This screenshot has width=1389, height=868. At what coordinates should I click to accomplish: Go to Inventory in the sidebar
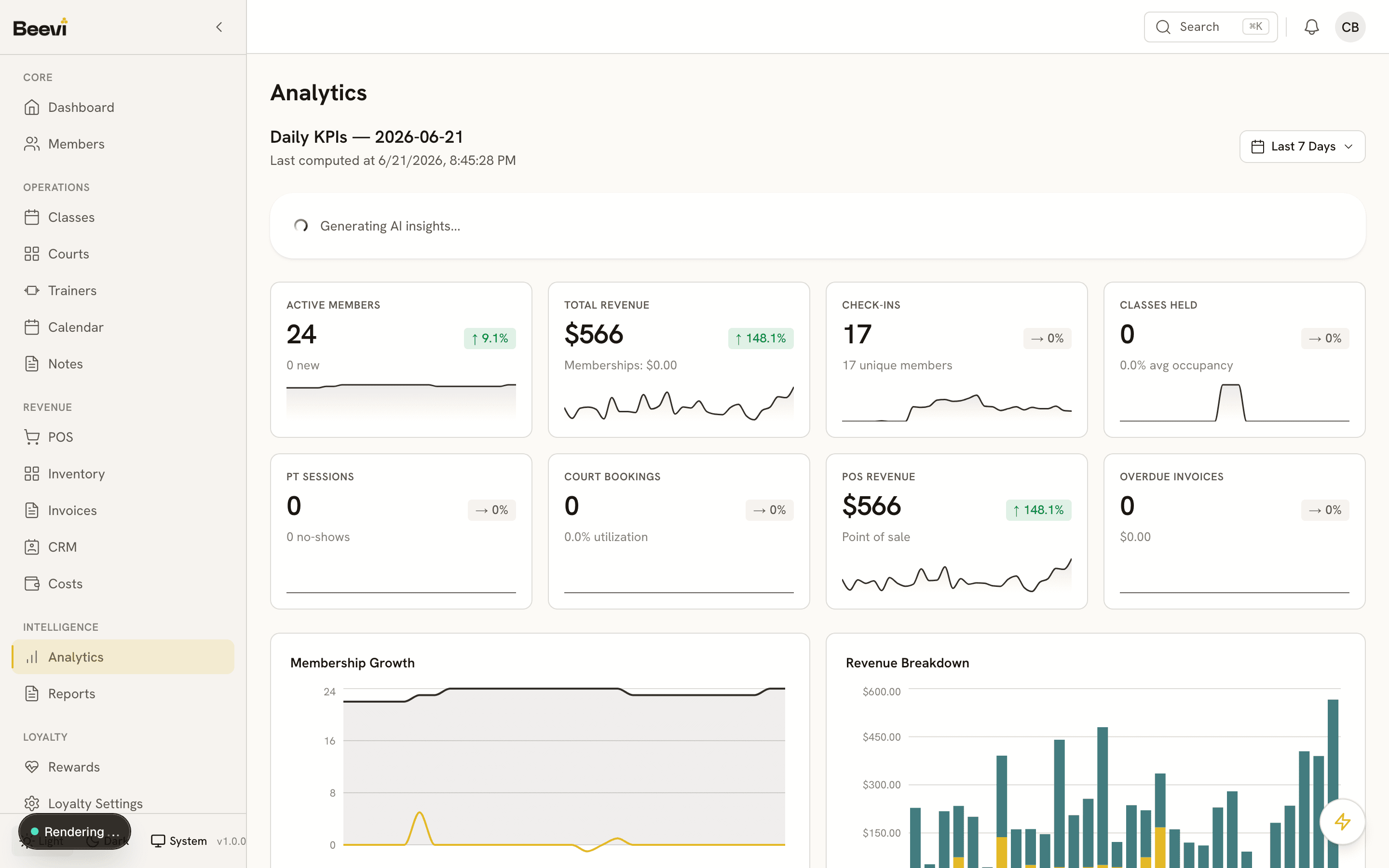pos(123,474)
